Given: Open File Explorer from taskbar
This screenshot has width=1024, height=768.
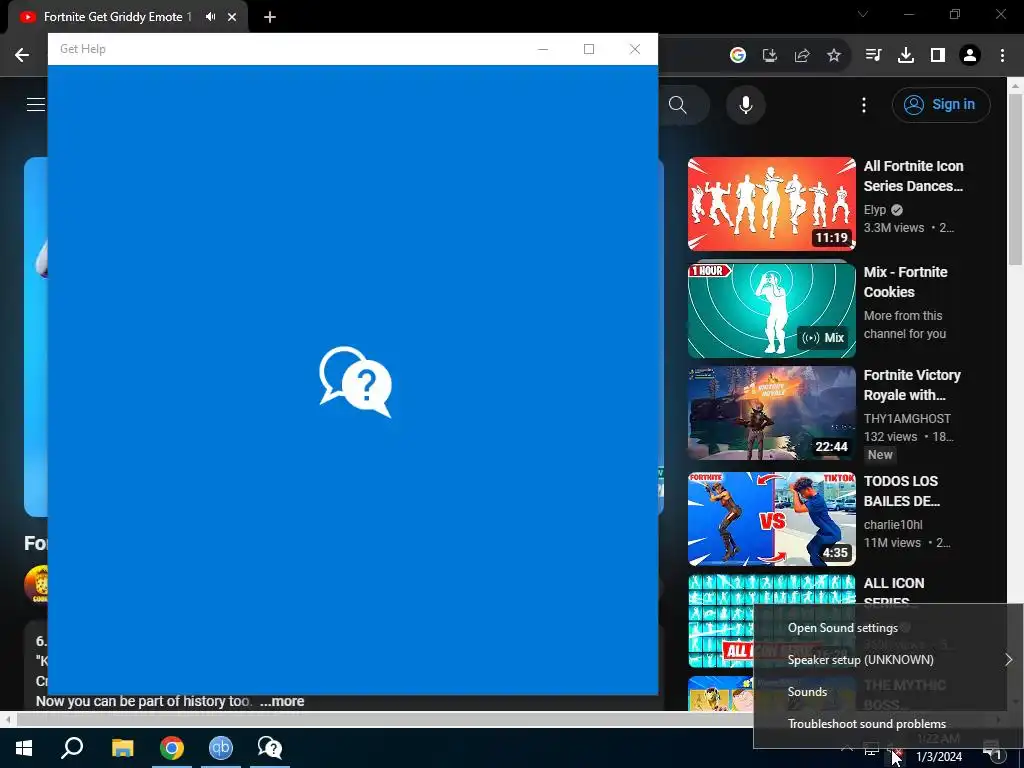Looking at the screenshot, I should [x=122, y=748].
